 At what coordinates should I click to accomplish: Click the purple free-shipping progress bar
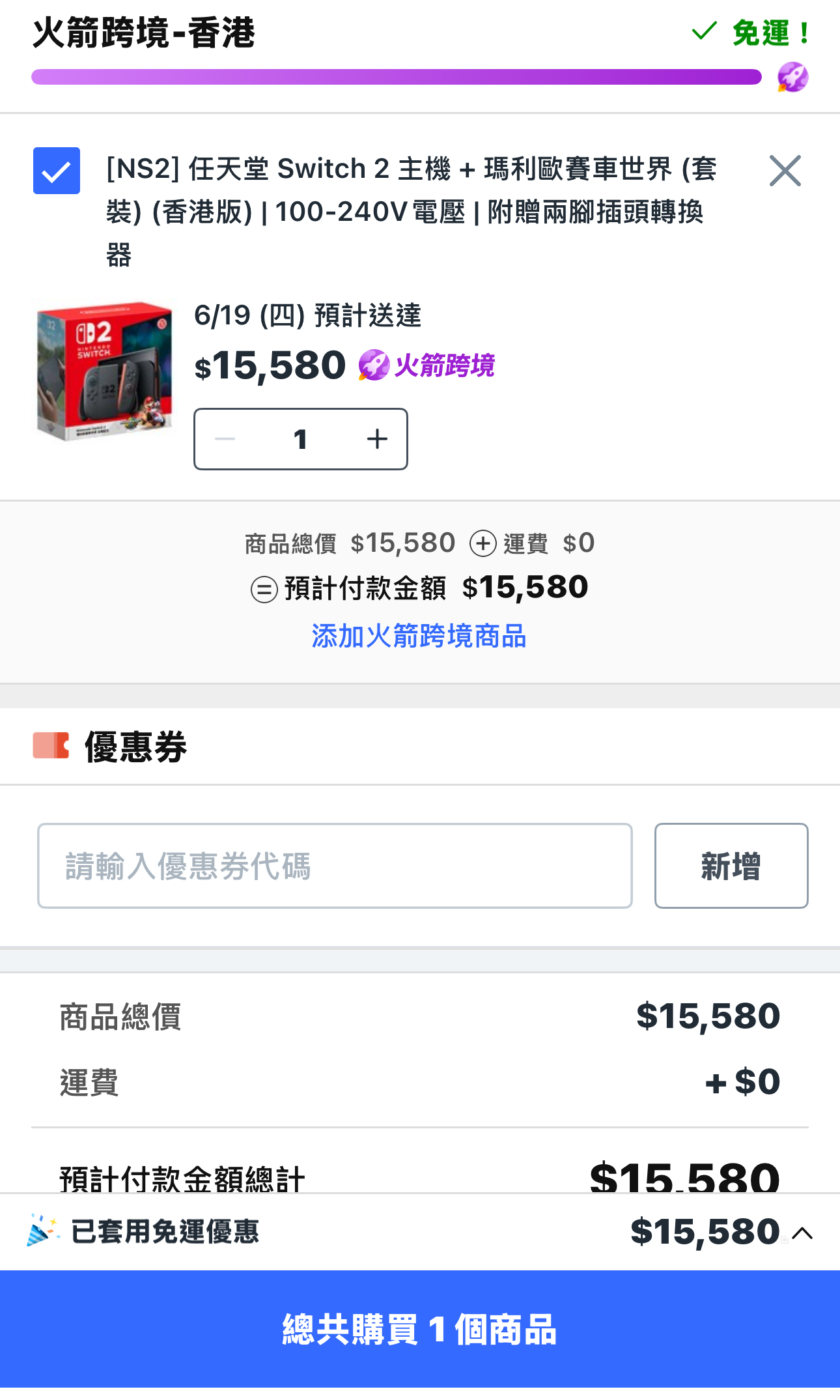pos(397,77)
